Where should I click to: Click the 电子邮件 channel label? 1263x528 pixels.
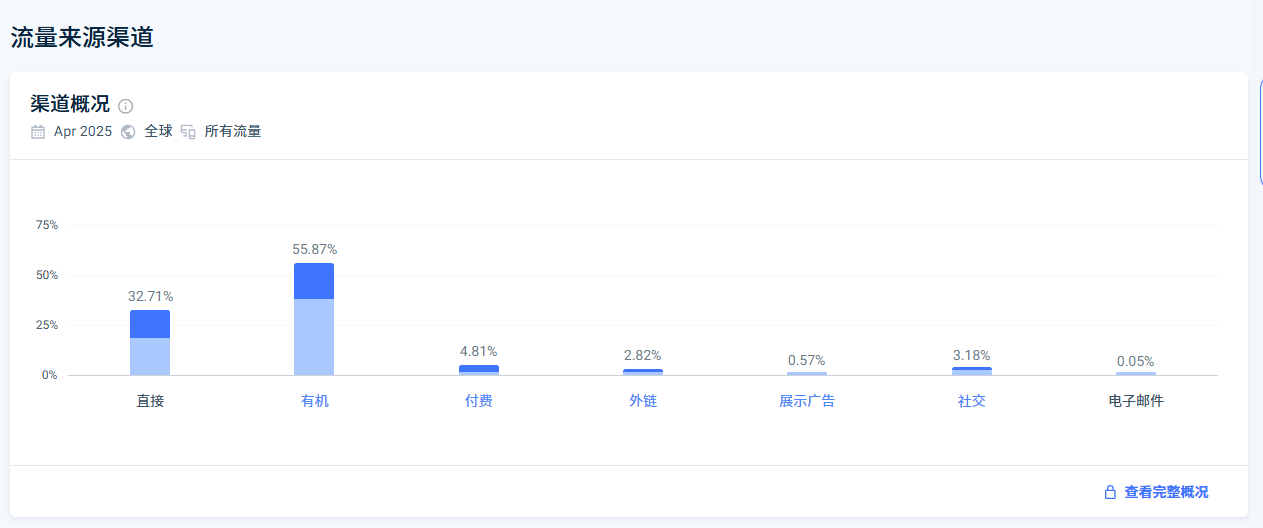click(1136, 401)
